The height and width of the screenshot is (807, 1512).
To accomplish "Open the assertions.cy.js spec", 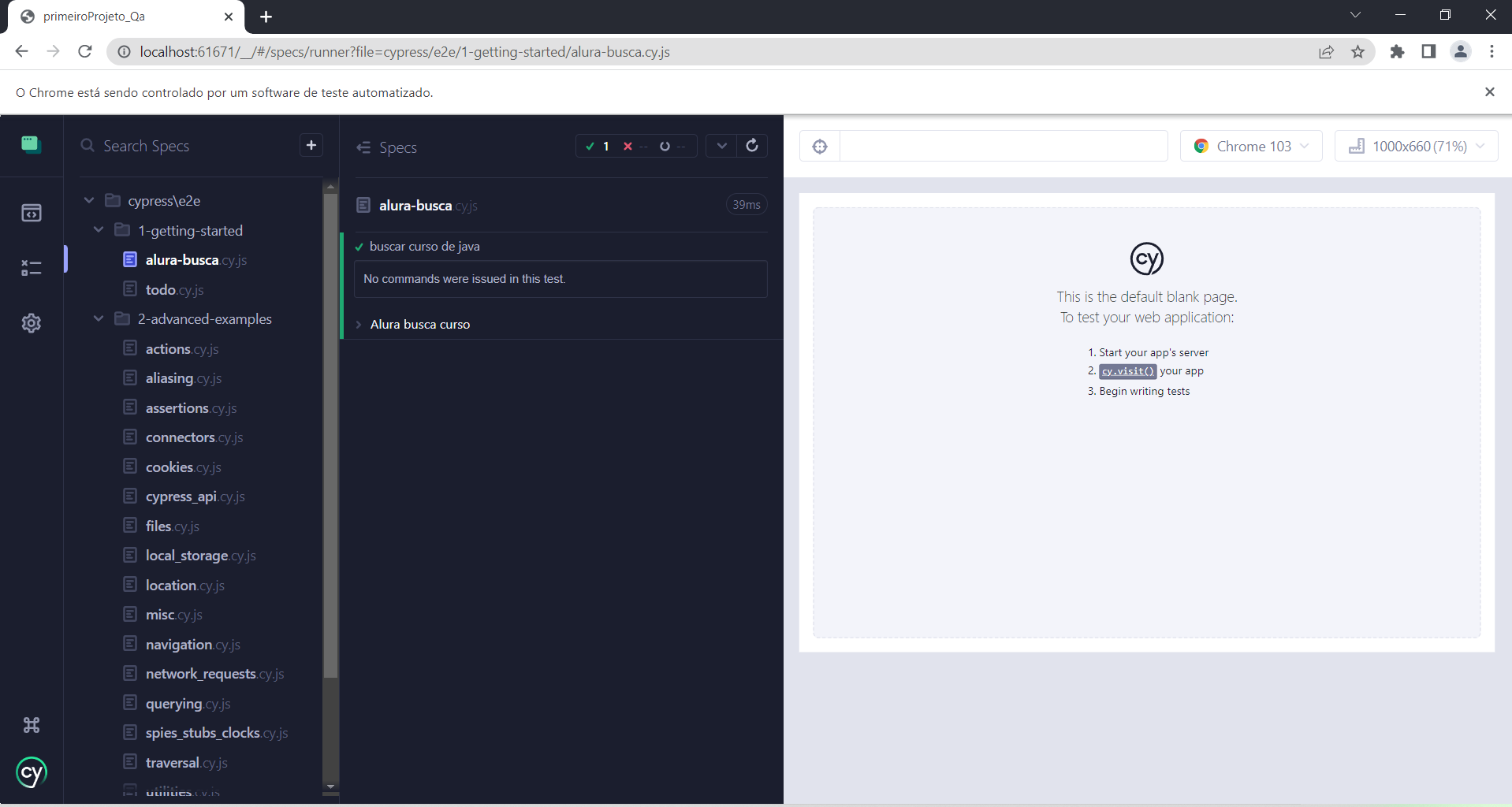I will 191,408.
